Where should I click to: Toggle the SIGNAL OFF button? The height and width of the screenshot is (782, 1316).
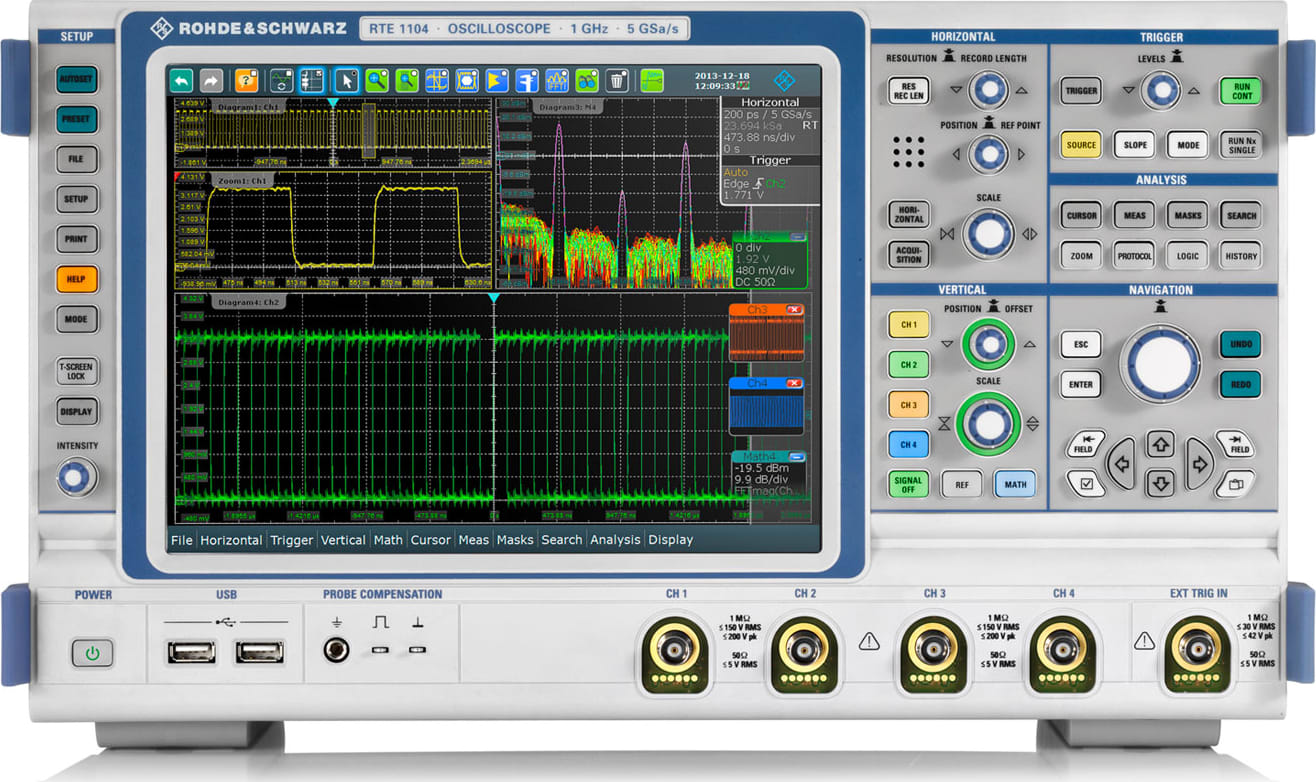pyautogui.click(x=908, y=484)
